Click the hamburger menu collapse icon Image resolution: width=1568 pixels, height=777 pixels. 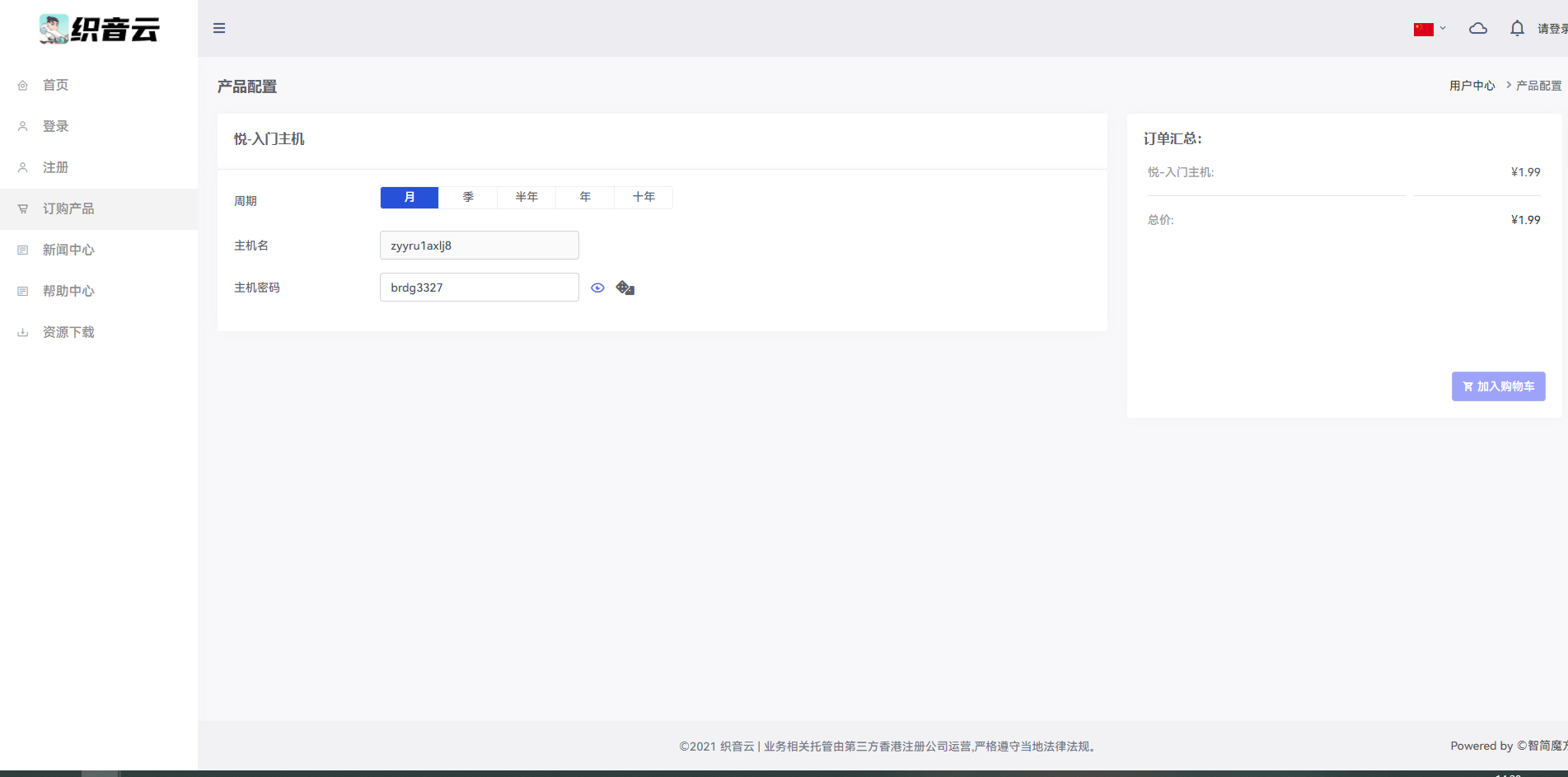(x=219, y=28)
